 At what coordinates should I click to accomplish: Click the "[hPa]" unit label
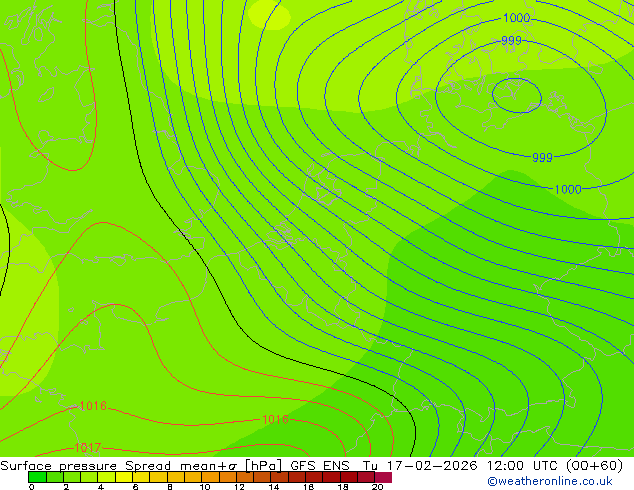click(x=263, y=466)
